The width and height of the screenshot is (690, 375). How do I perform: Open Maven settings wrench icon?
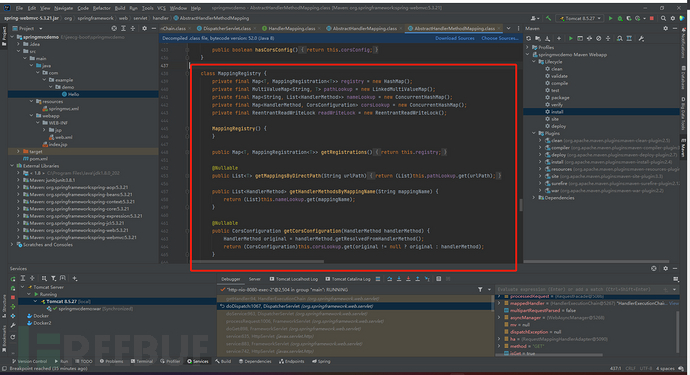click(641, 39)
